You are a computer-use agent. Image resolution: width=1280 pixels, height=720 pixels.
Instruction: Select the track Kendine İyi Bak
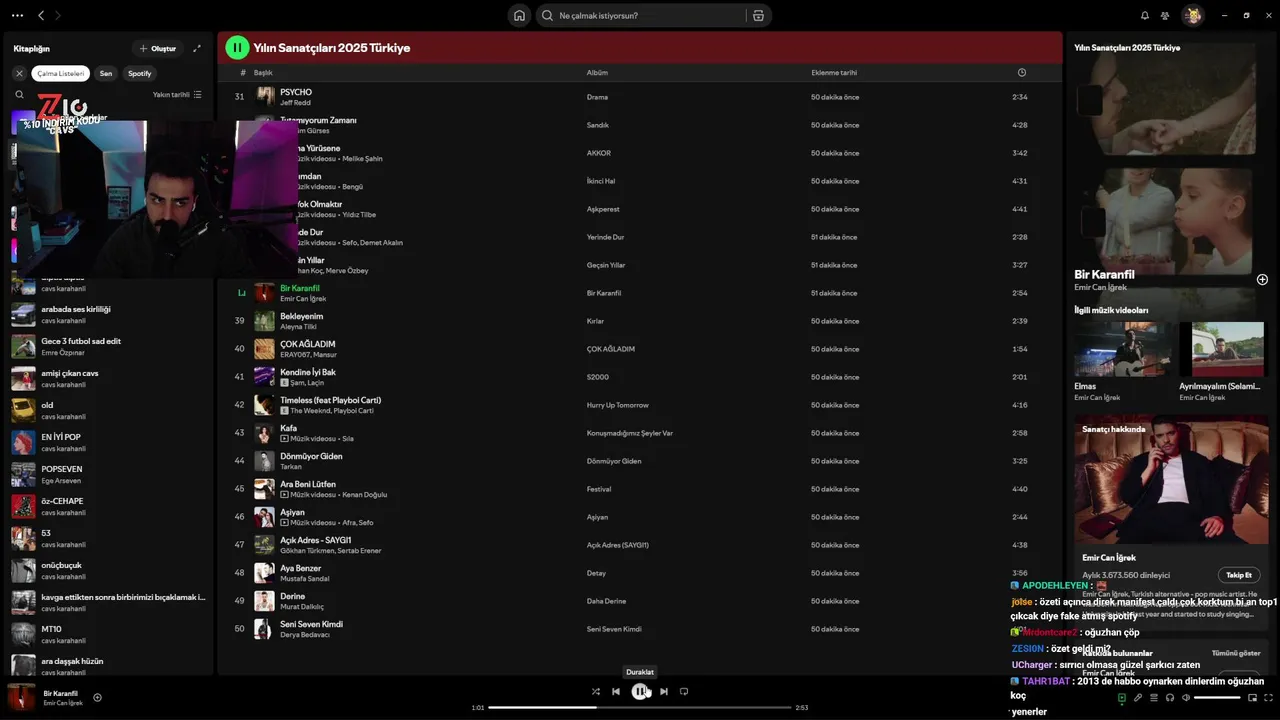[639, 377]
